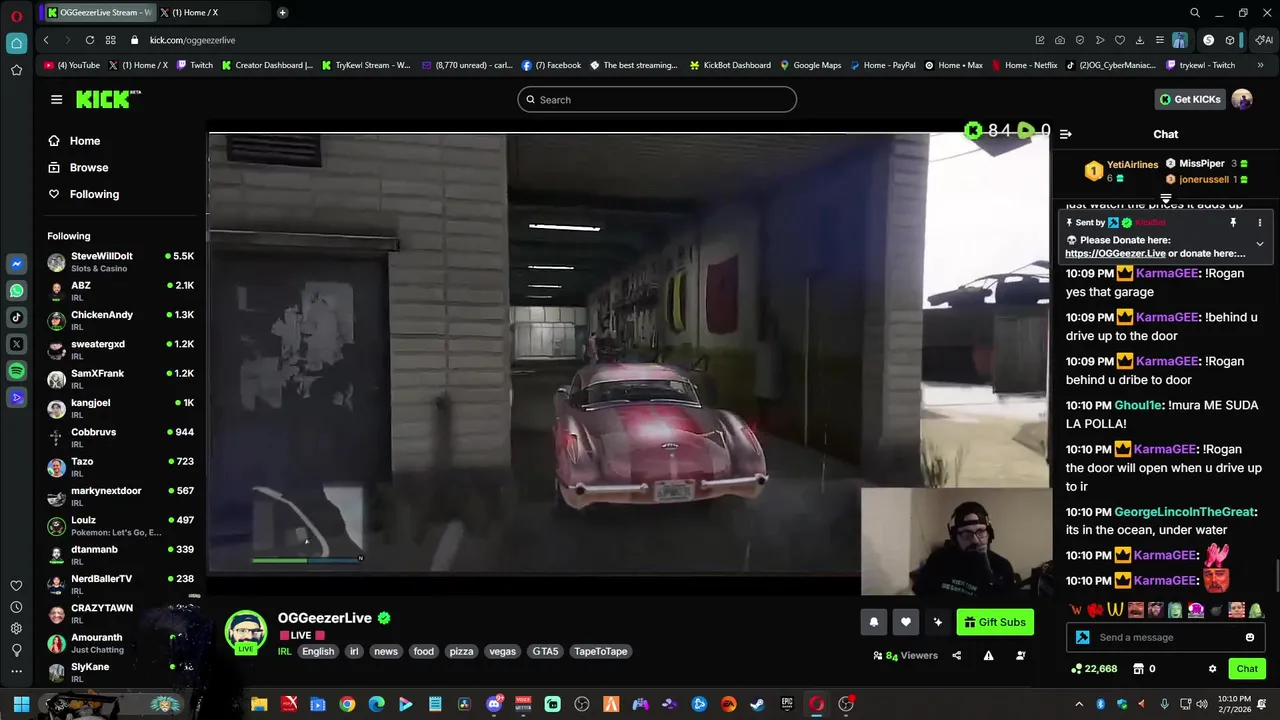Open Steam from the taskbar
Viewport: 1280px width, 720px height.
pos(757,704)
